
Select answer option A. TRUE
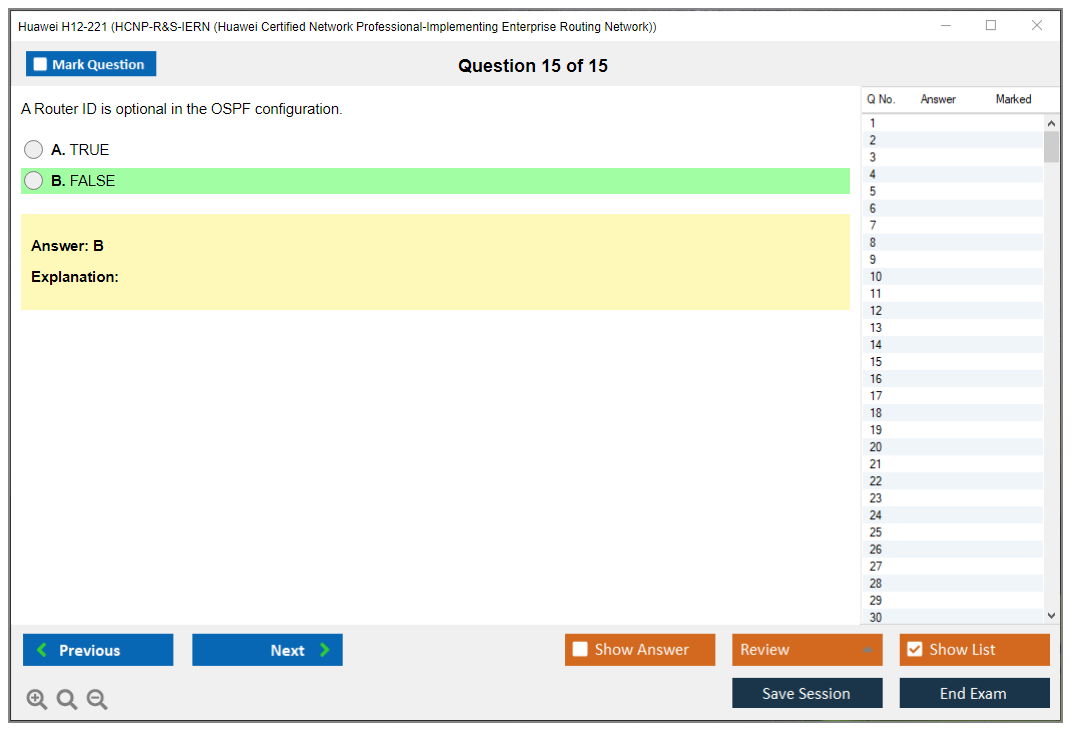[x=34, y=150]
